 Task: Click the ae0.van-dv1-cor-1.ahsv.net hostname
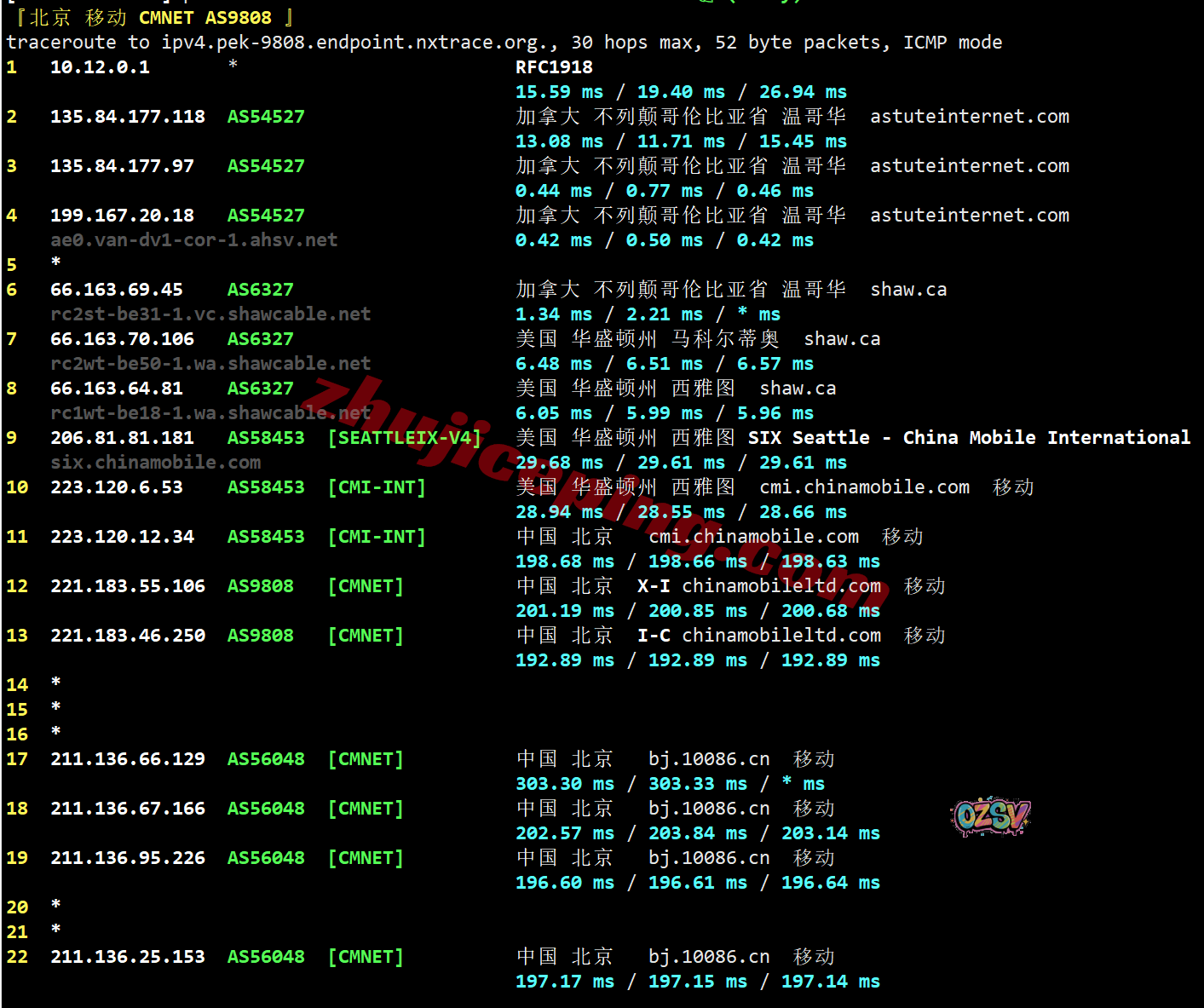193,240
